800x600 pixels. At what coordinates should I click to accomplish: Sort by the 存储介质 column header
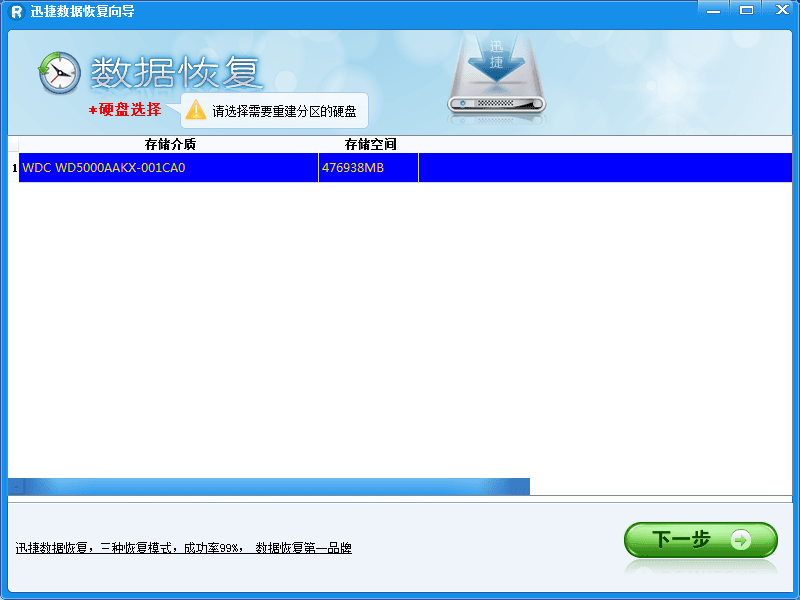(170, 144)
